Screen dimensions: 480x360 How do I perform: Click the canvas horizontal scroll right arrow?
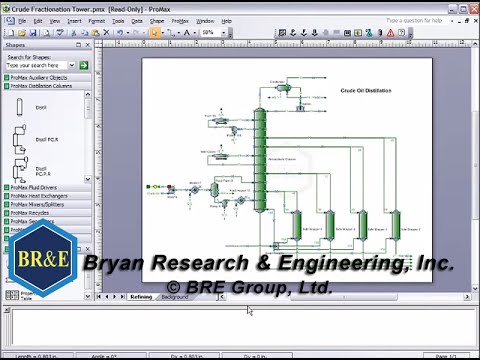(x=467, y=296)
